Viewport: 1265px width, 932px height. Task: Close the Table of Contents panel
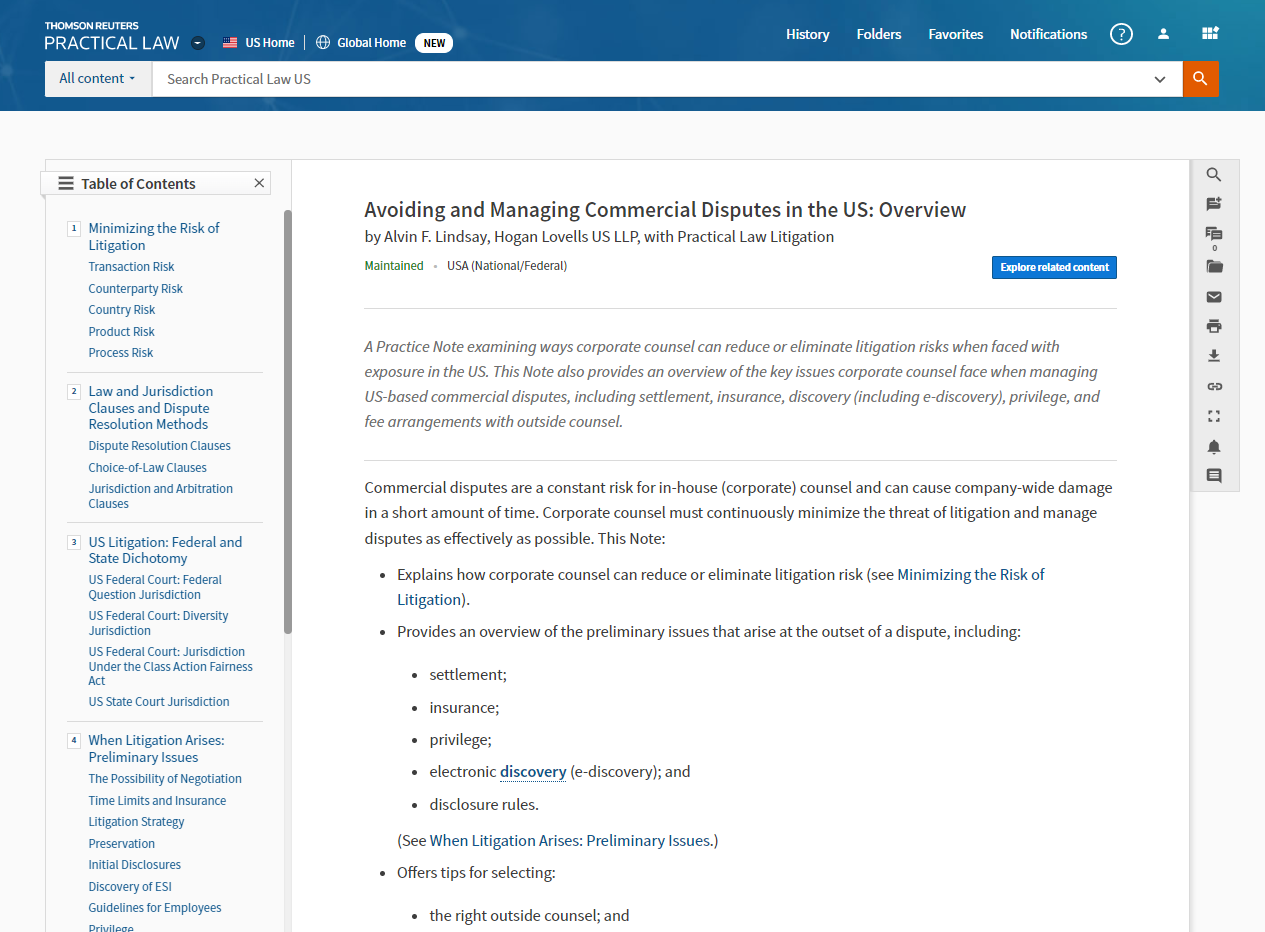coord(259,183)
